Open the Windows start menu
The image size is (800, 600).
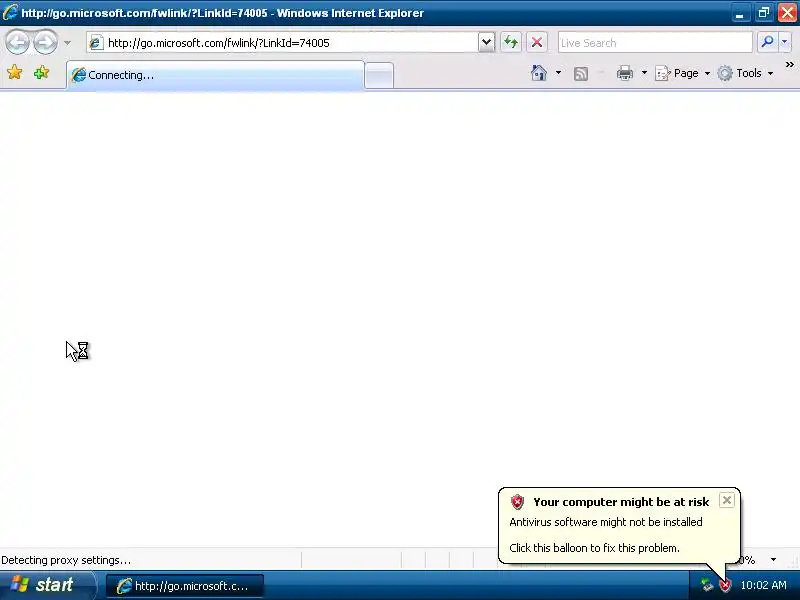click(47, 585)
